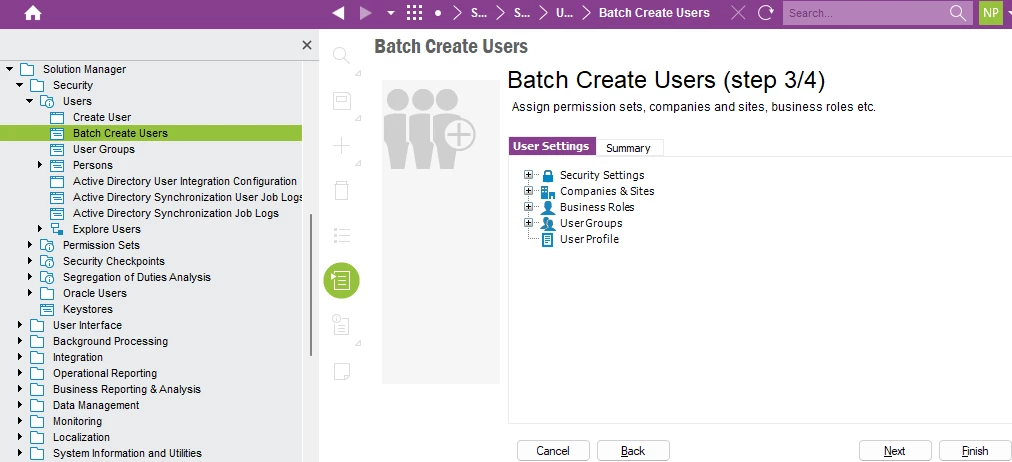This screenshot has height=462, width=1012.
Task: Open User Groups in the navigator
Action: pyautogui.click(x=103, y=149)
